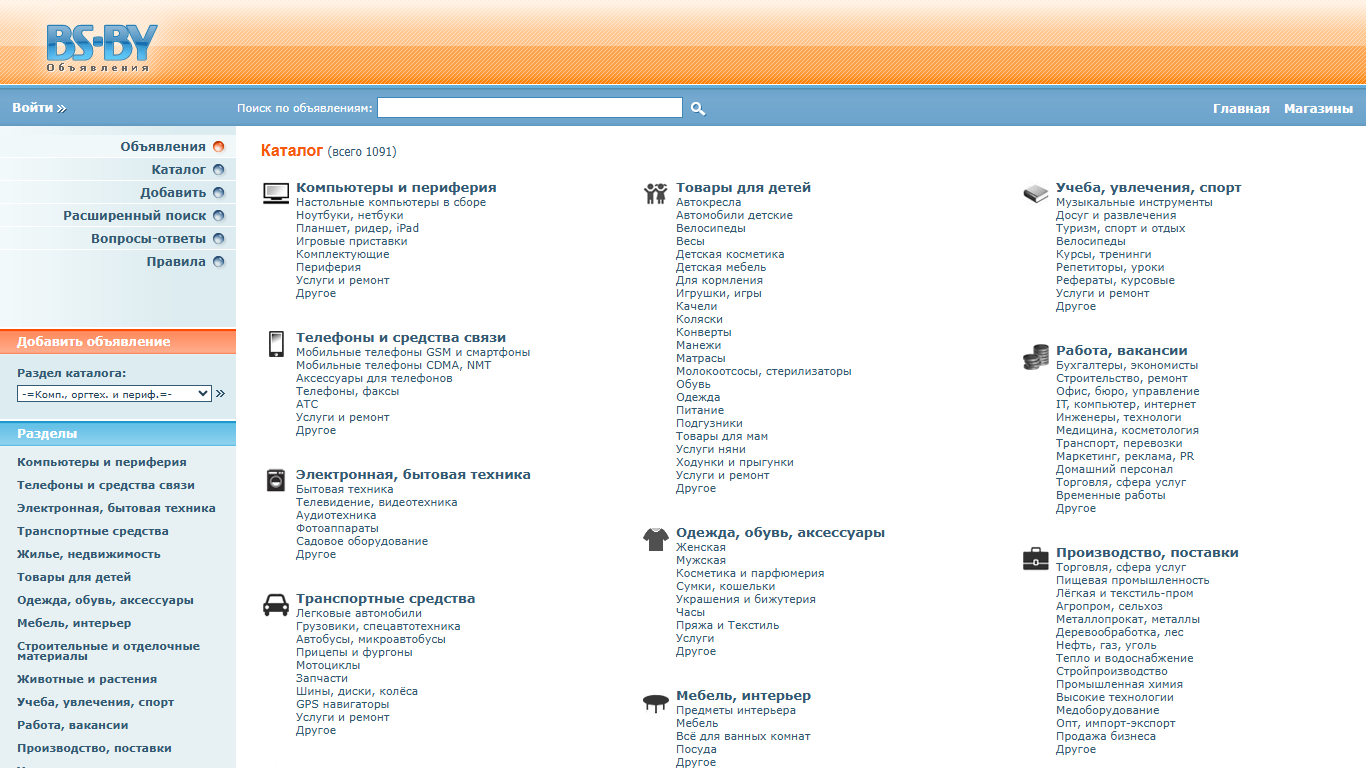Click the magnifier search icon
Screen dimensions: 1366x768
[698, 108]
